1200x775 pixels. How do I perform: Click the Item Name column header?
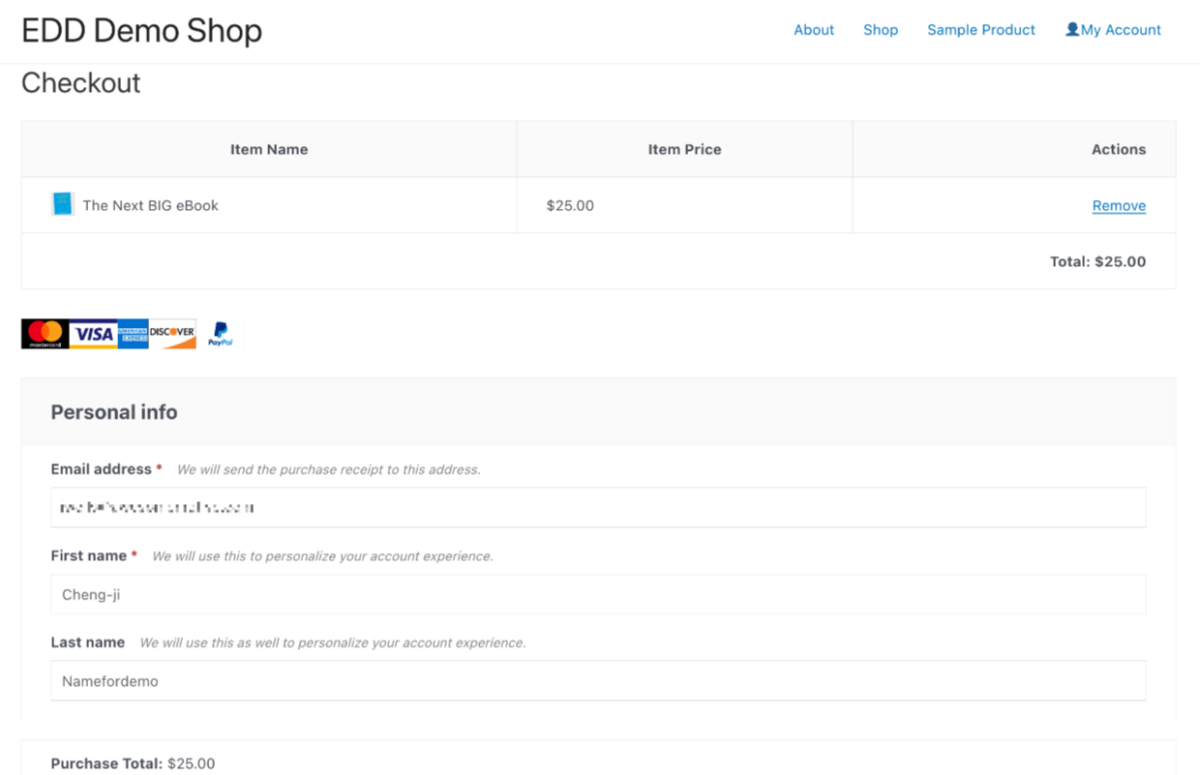point(269,148)
